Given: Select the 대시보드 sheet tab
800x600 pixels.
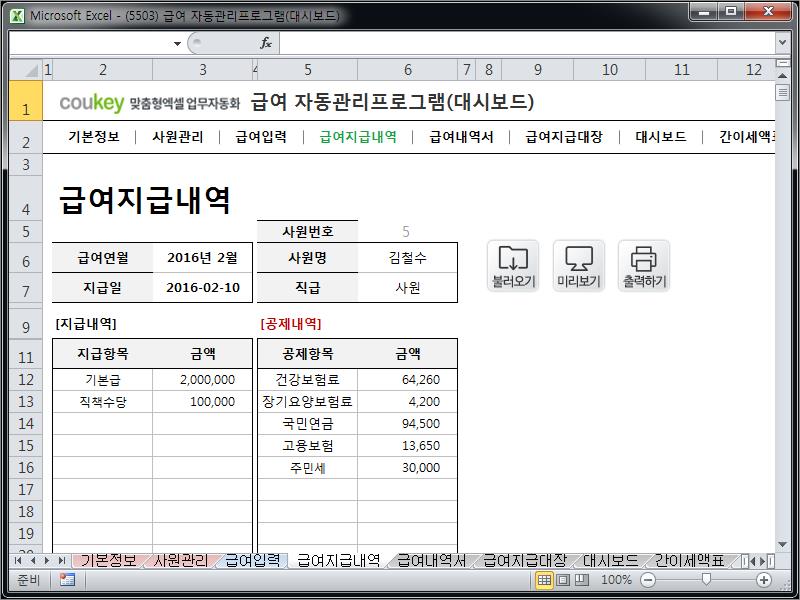Looking at the screenshot, I should [610, 561].
